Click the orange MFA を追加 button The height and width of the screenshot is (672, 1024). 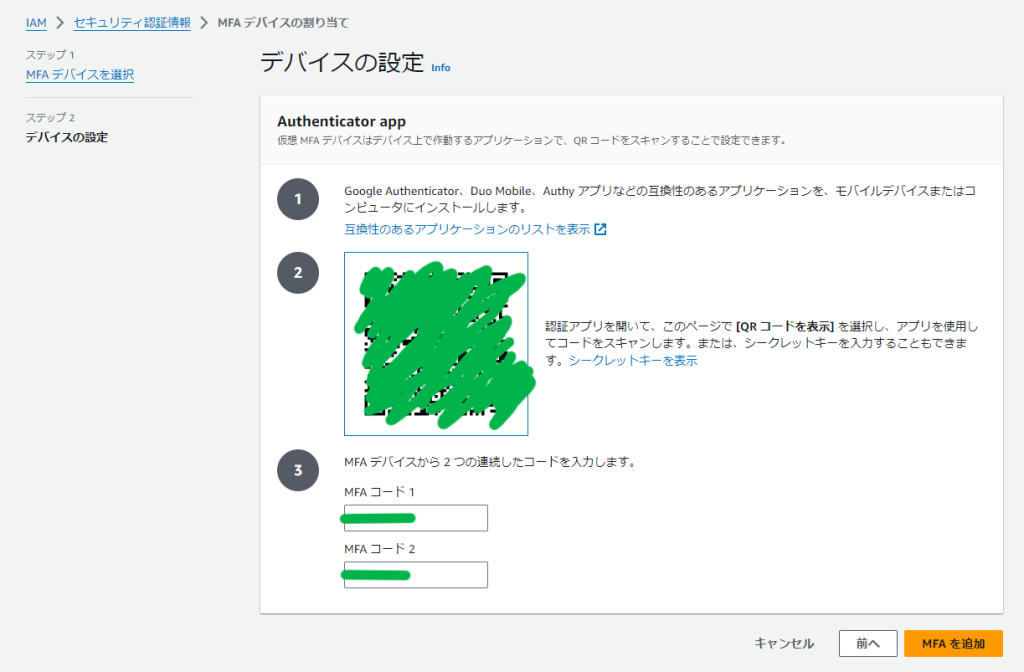tap(953, 644)
